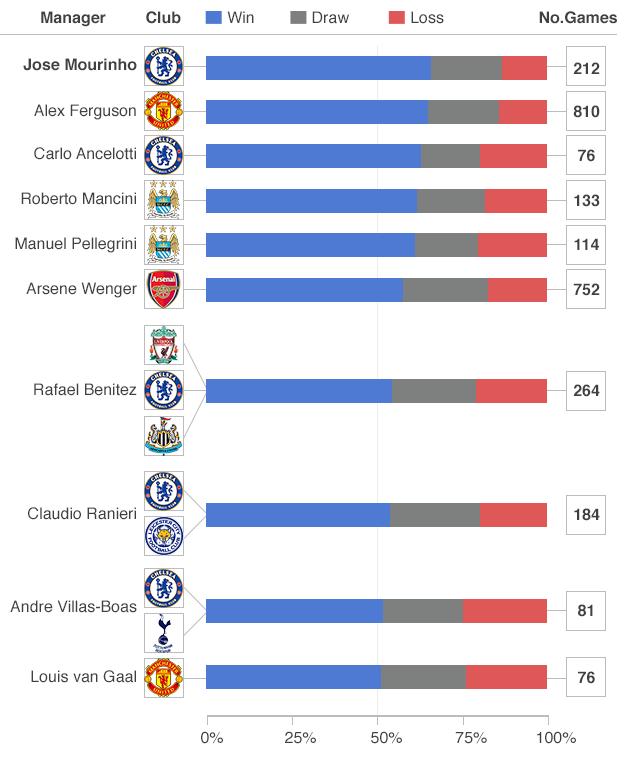Viewport: 624px width, 760px height.
Task: Toggle the grey Draw legend swatch
Action: click(x=298, y=18)
